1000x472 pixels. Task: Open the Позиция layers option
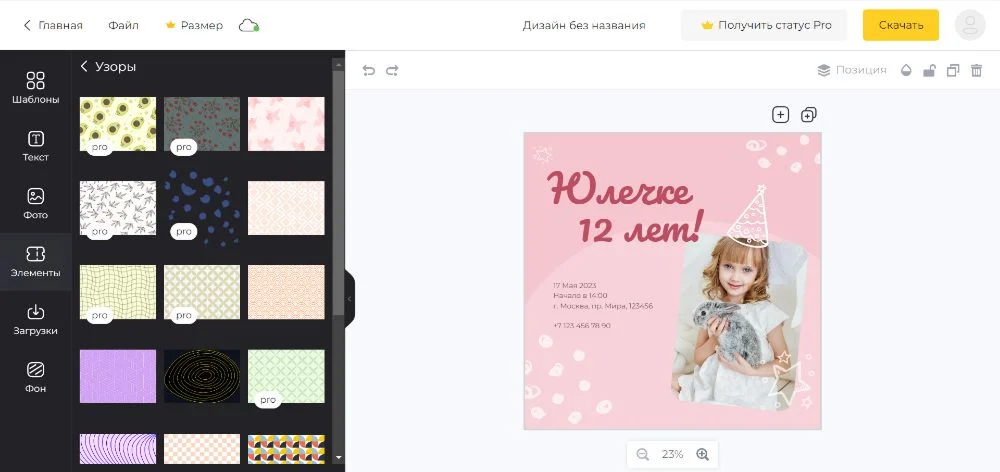pos(852,70)
